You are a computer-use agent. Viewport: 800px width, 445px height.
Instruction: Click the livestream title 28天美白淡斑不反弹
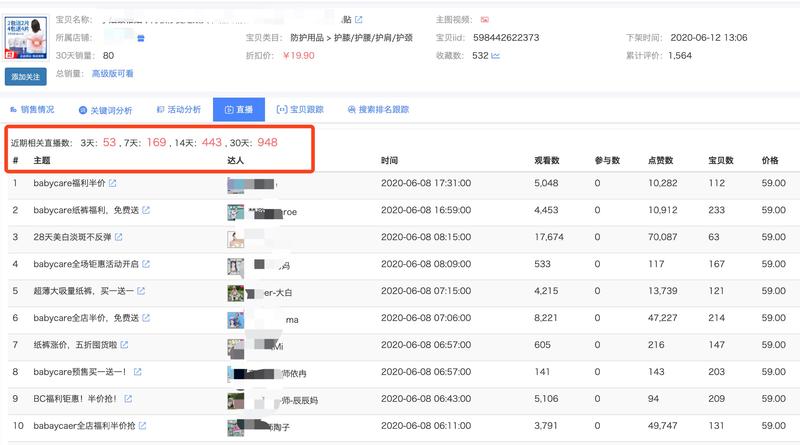tap(72, 237)
